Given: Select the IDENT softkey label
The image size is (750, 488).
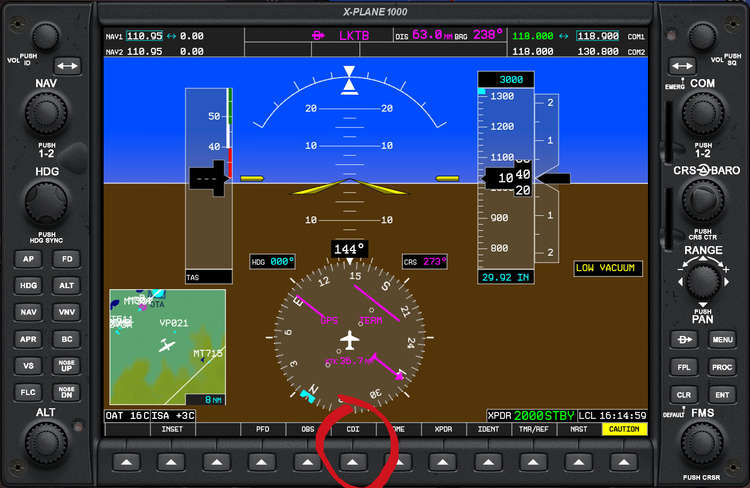Looking at the screenshot, I should click(488, 430).
